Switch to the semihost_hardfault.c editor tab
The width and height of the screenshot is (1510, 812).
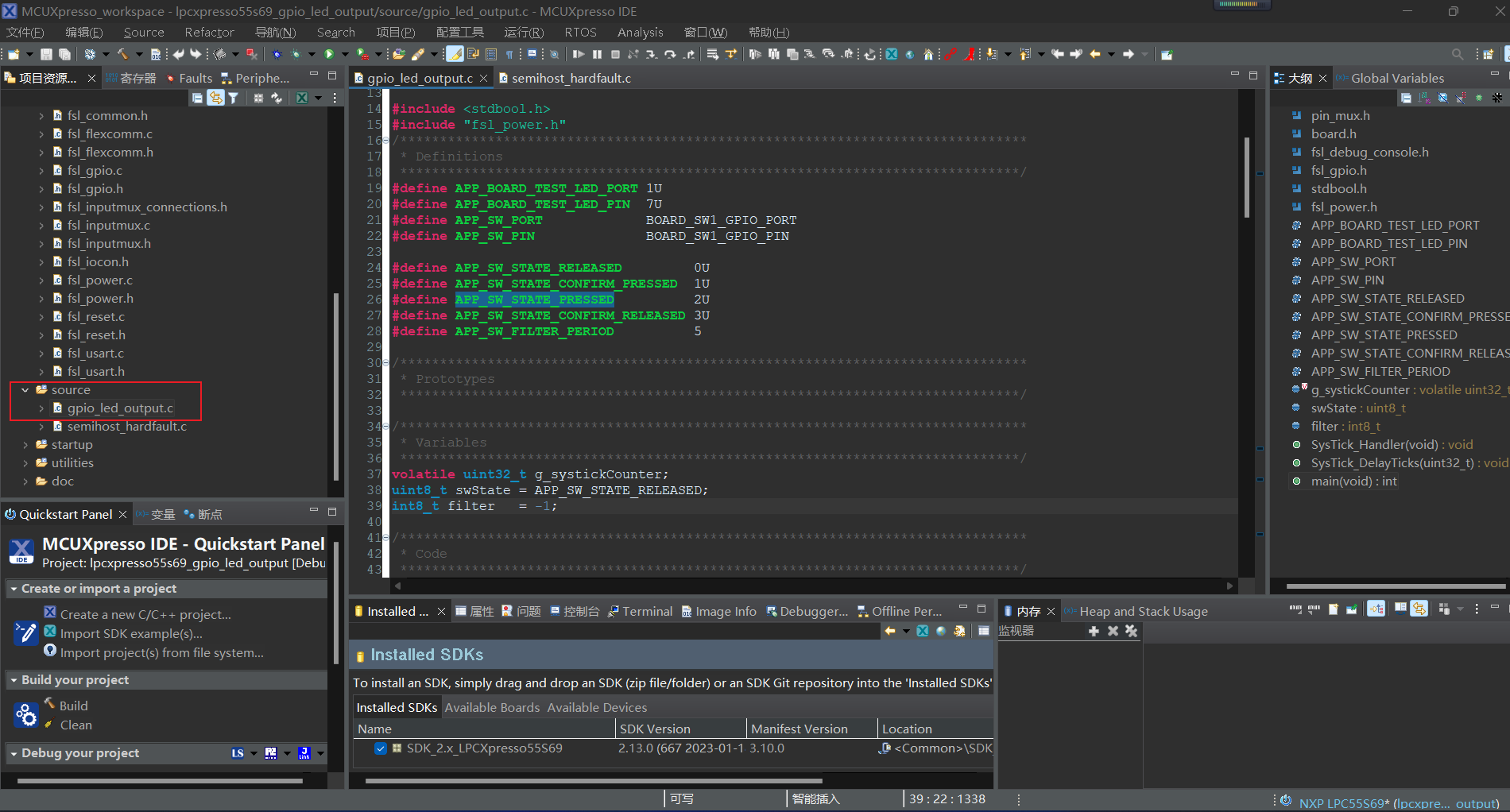click(564, 78)
